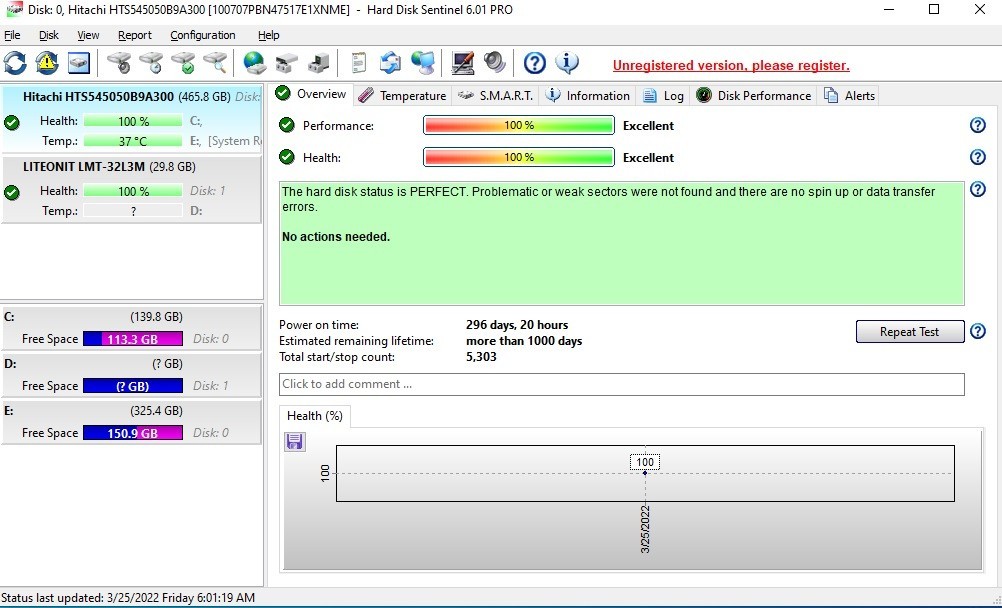Click the save icon above health graph

click(295, 441)
